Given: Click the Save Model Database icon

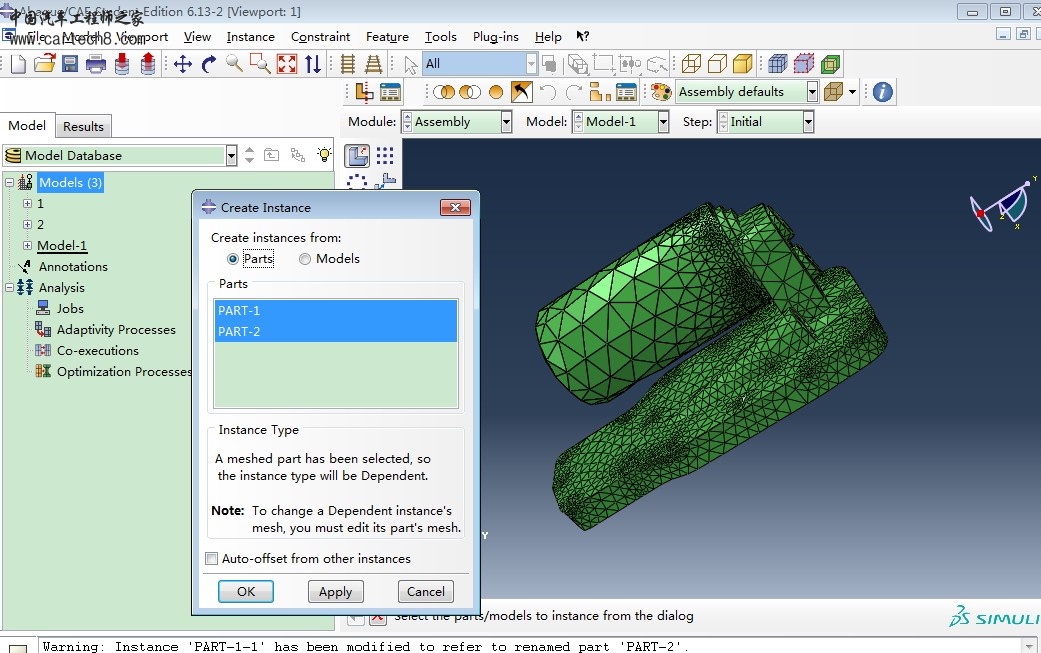Looking at the screenshot, I should [70, 64].
